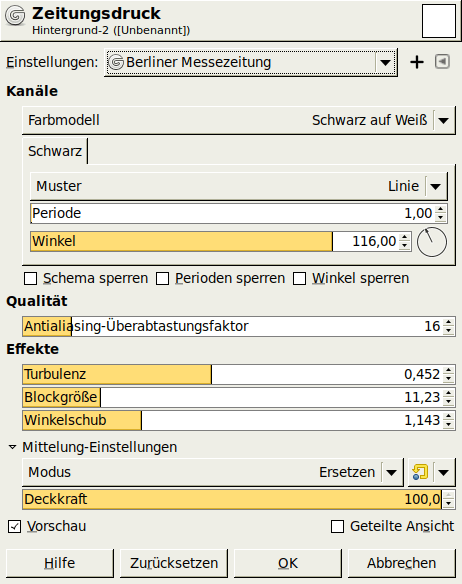This screenshot has width=462, height=584.
Task: Decrease the Blockgröße value with the down arrow
Action: (x=449, y=402)
